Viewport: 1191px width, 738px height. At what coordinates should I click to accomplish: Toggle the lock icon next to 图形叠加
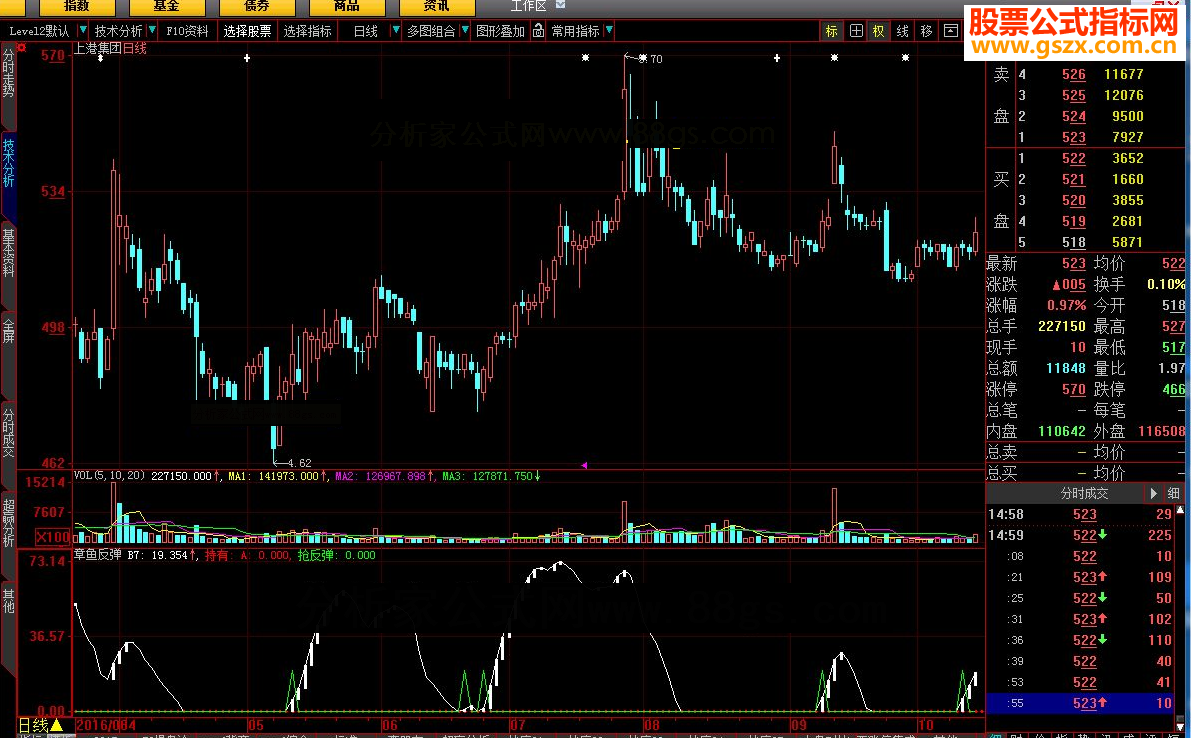[539, 31]
